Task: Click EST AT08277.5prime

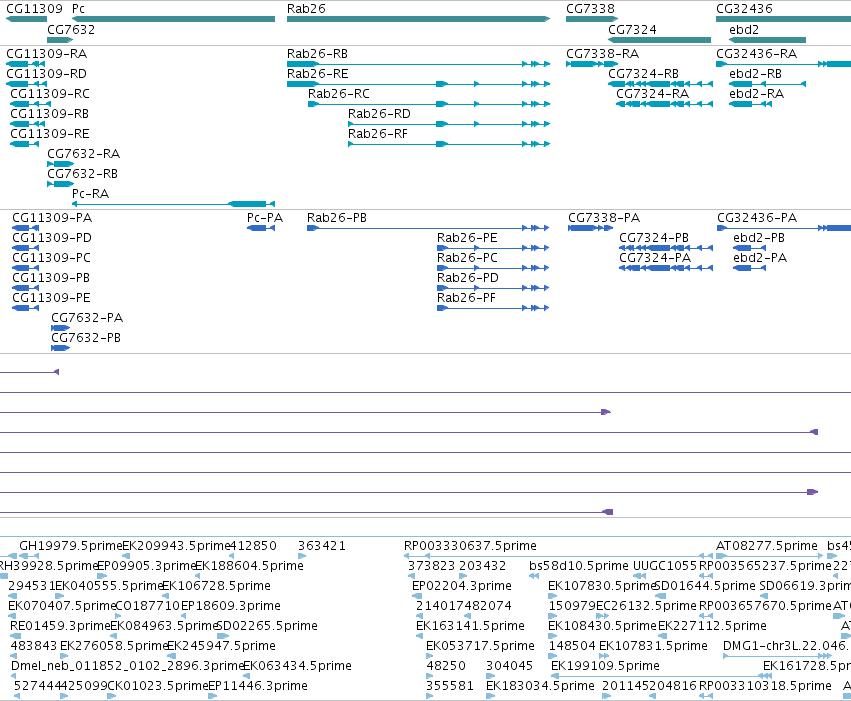Action: click(x=767, y=545)
